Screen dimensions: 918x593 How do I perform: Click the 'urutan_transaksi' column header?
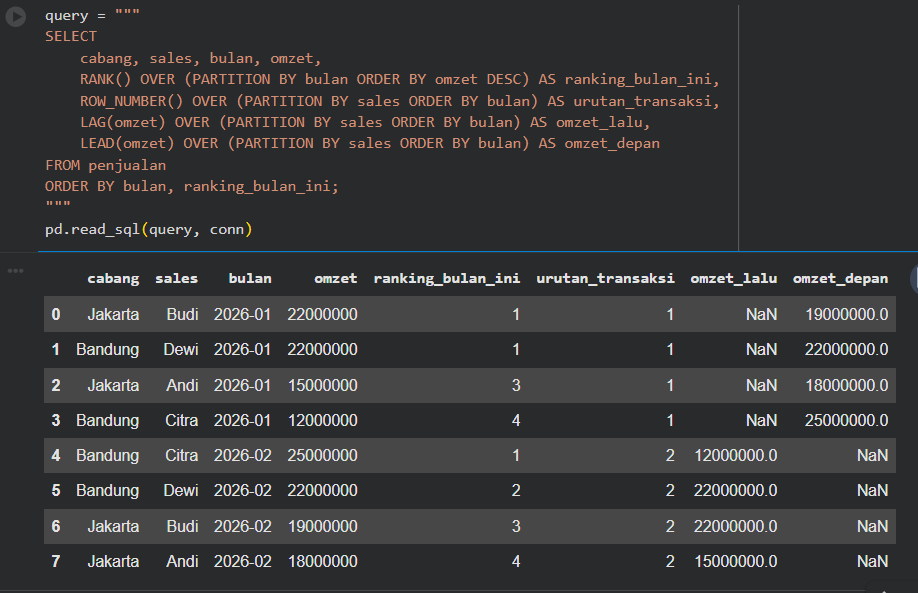(x=605, y=279)
